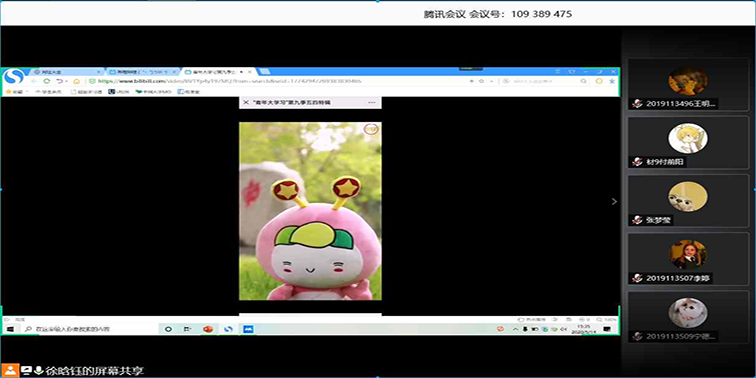Click the screen-share icon beside presenter name
The image size is (756, 378).
[x=26, y=371]
